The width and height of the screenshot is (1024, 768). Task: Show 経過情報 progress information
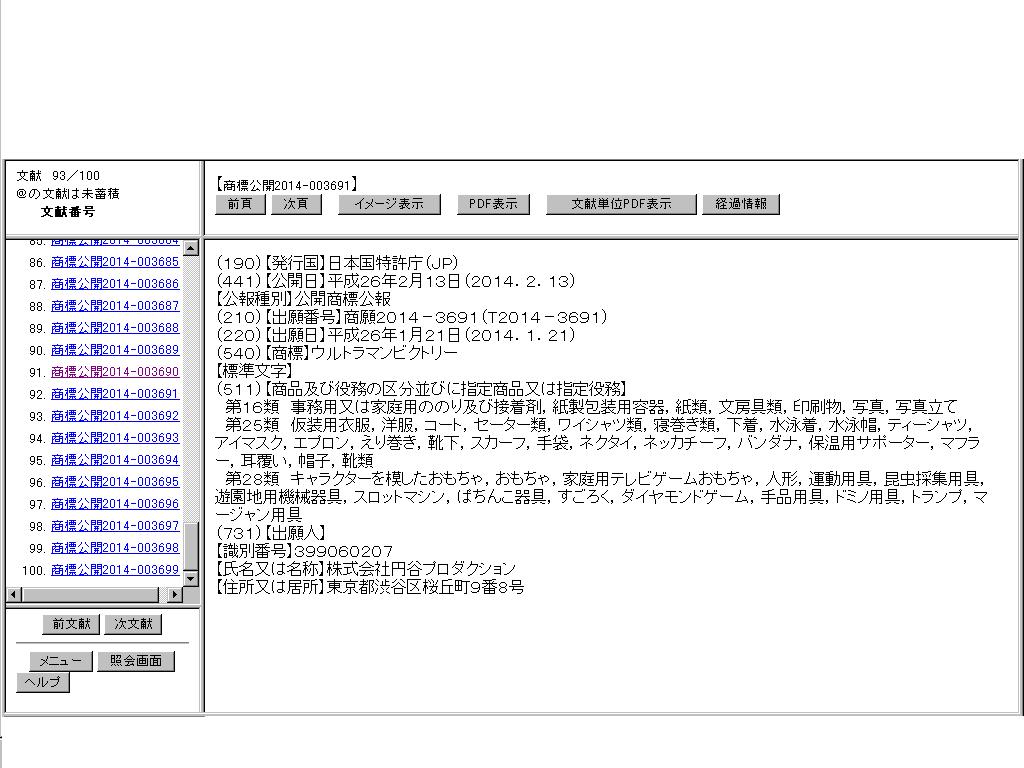tap(741, 204)
